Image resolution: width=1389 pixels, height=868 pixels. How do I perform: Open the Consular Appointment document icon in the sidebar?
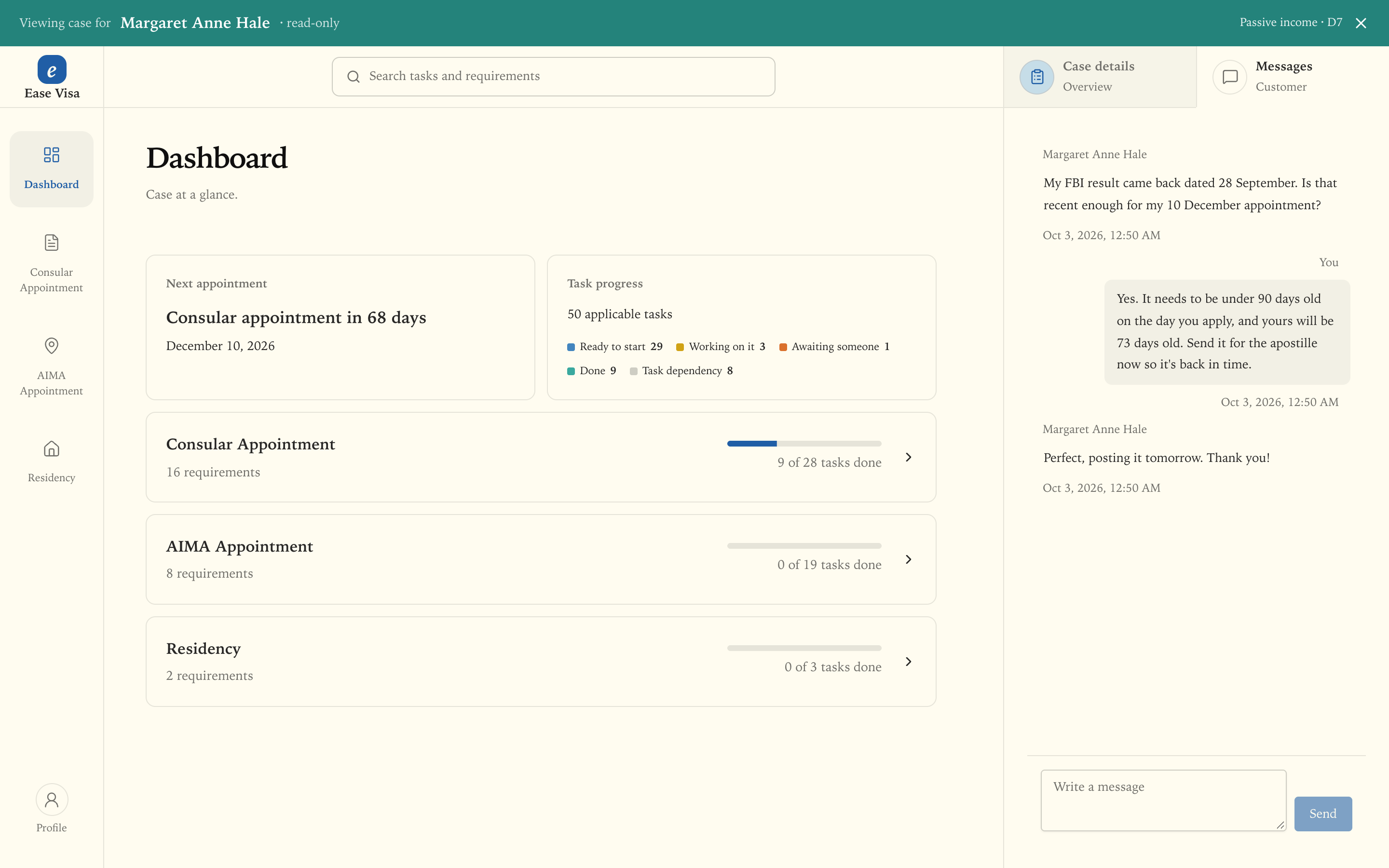coord(52,242)
